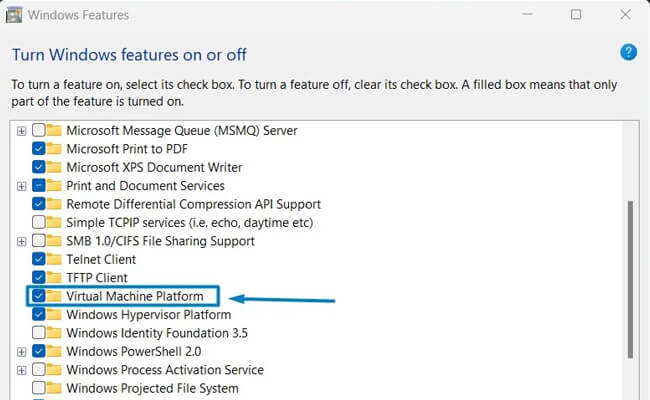Maximize the Windows Features window

pos(576,15)
